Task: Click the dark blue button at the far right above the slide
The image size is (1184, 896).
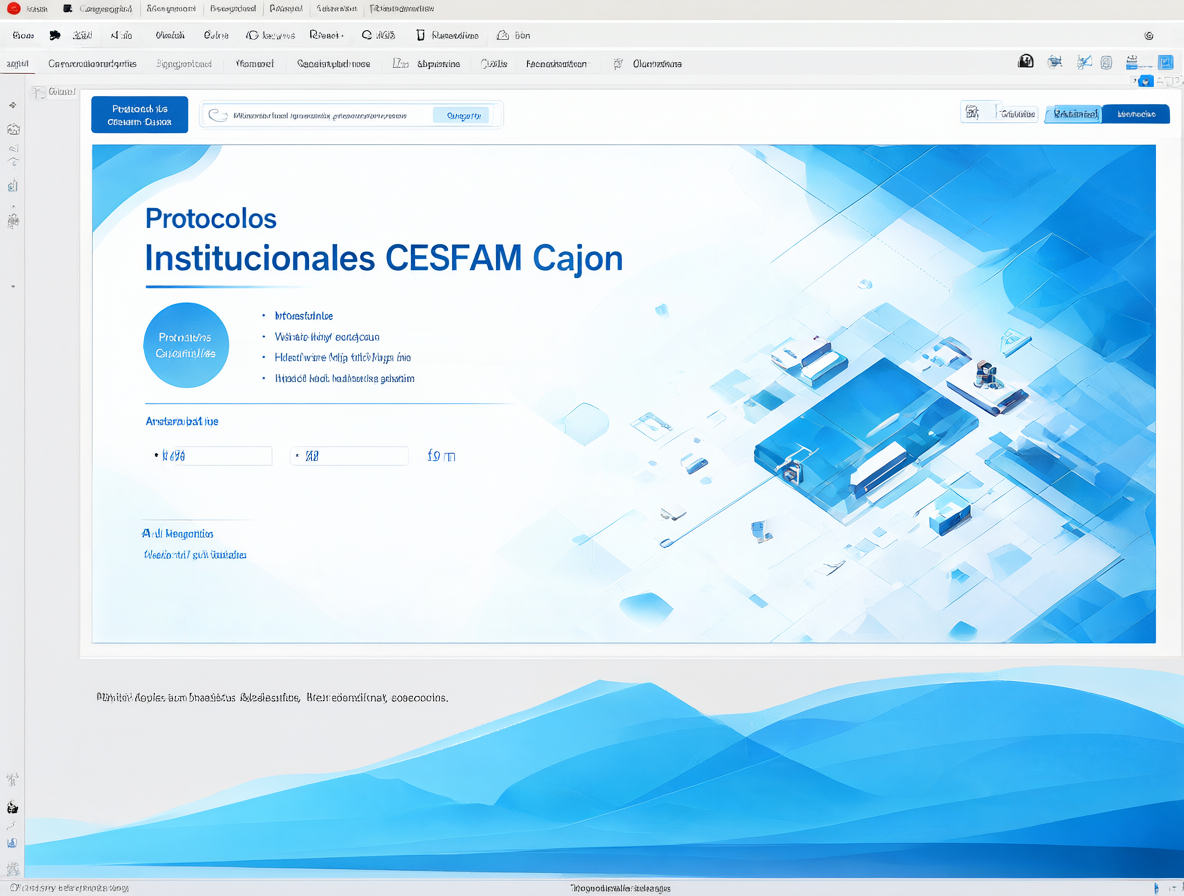Action: [1136, 114]
